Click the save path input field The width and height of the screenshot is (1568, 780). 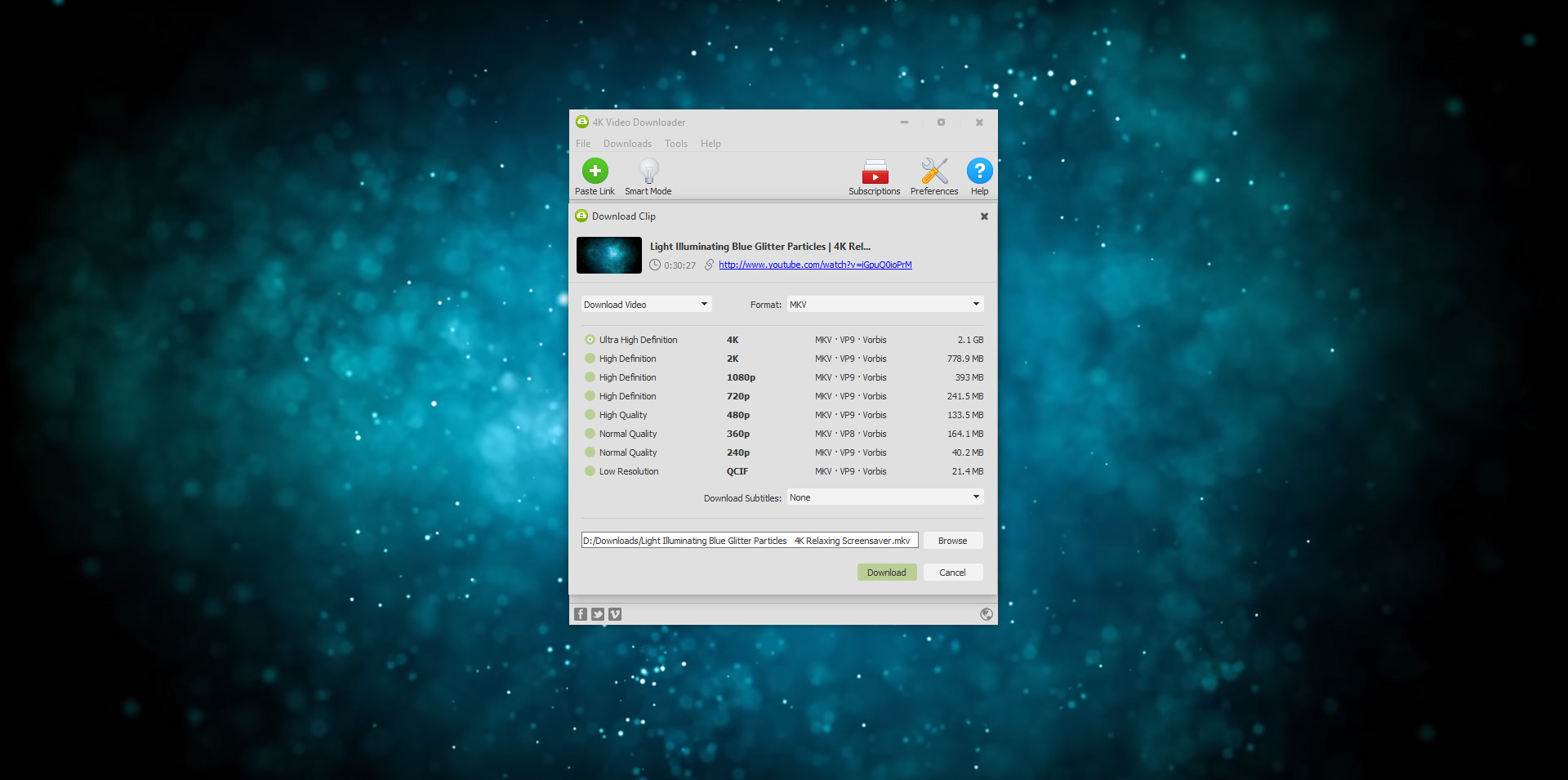click(750, 541)
